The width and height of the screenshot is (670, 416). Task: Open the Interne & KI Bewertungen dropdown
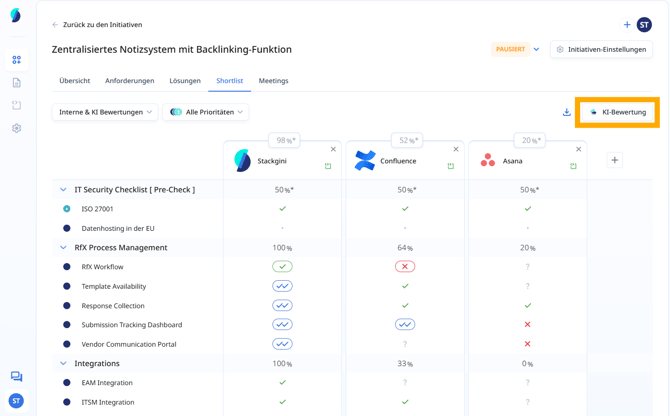[x=105, y=113]
